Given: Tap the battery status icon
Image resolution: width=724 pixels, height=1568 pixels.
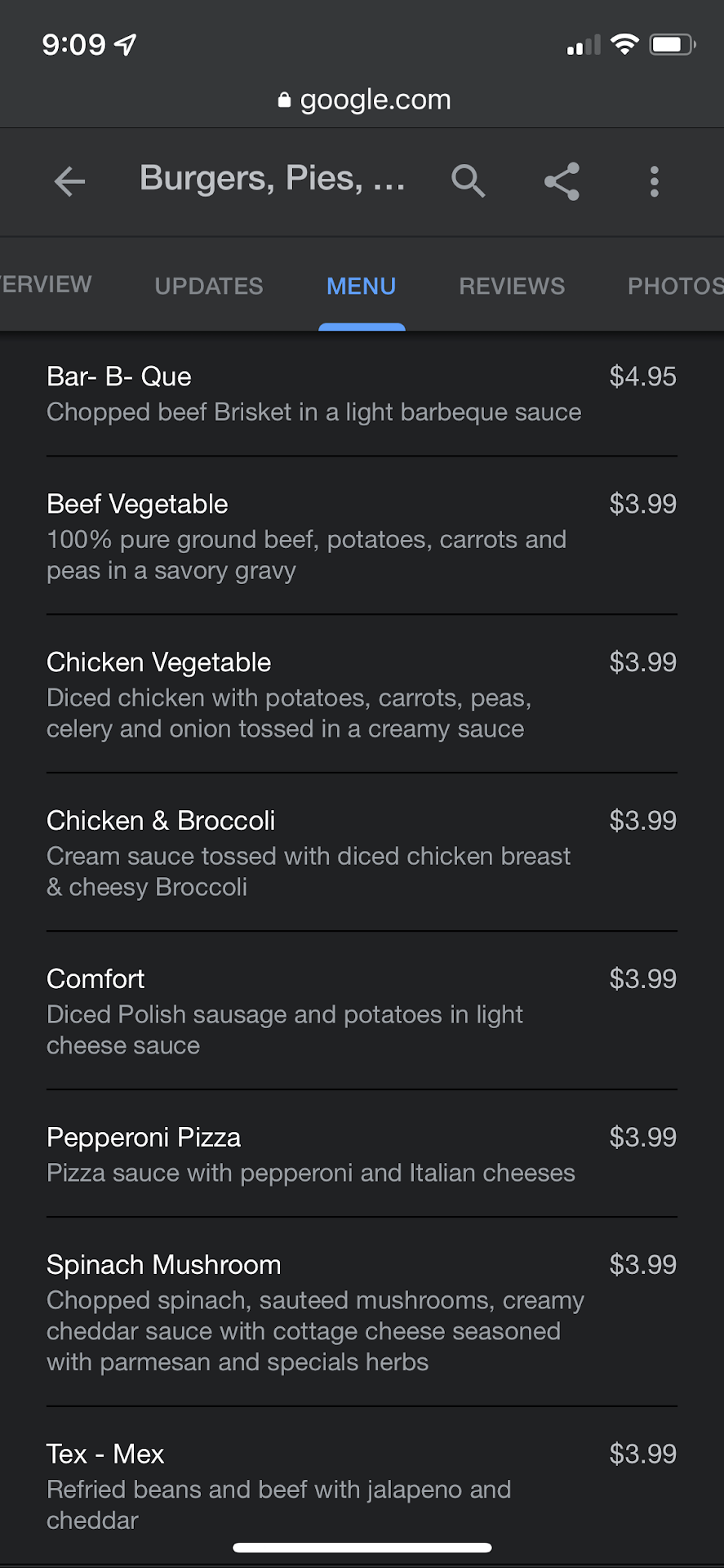Looking at the screenshot, I should [x=672, y=44].
